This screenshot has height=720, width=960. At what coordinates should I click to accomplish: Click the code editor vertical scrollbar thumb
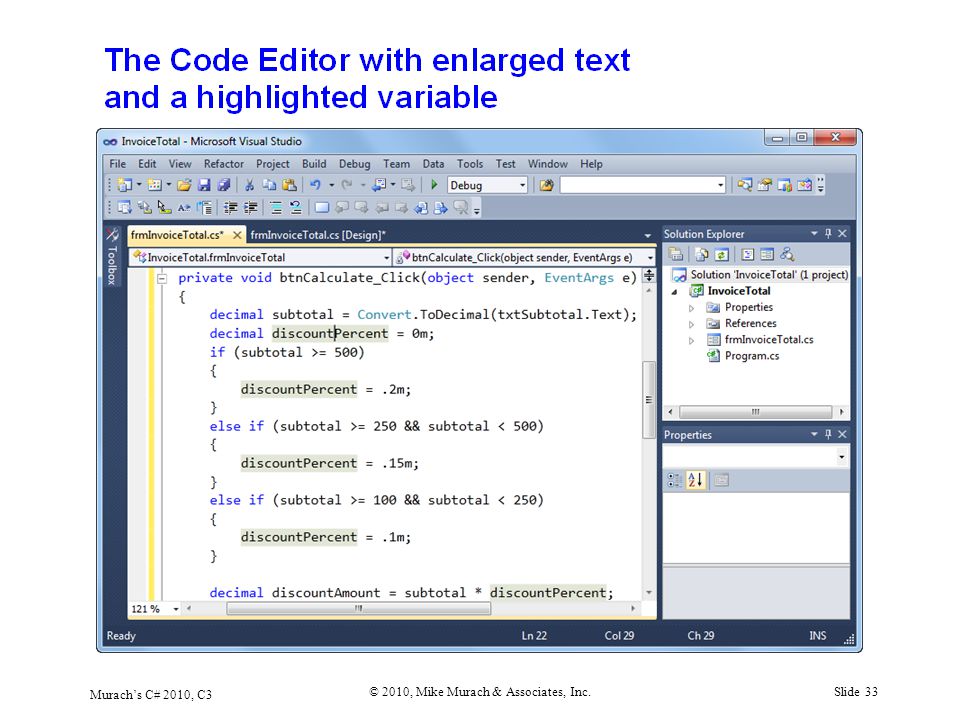point(648,400)
